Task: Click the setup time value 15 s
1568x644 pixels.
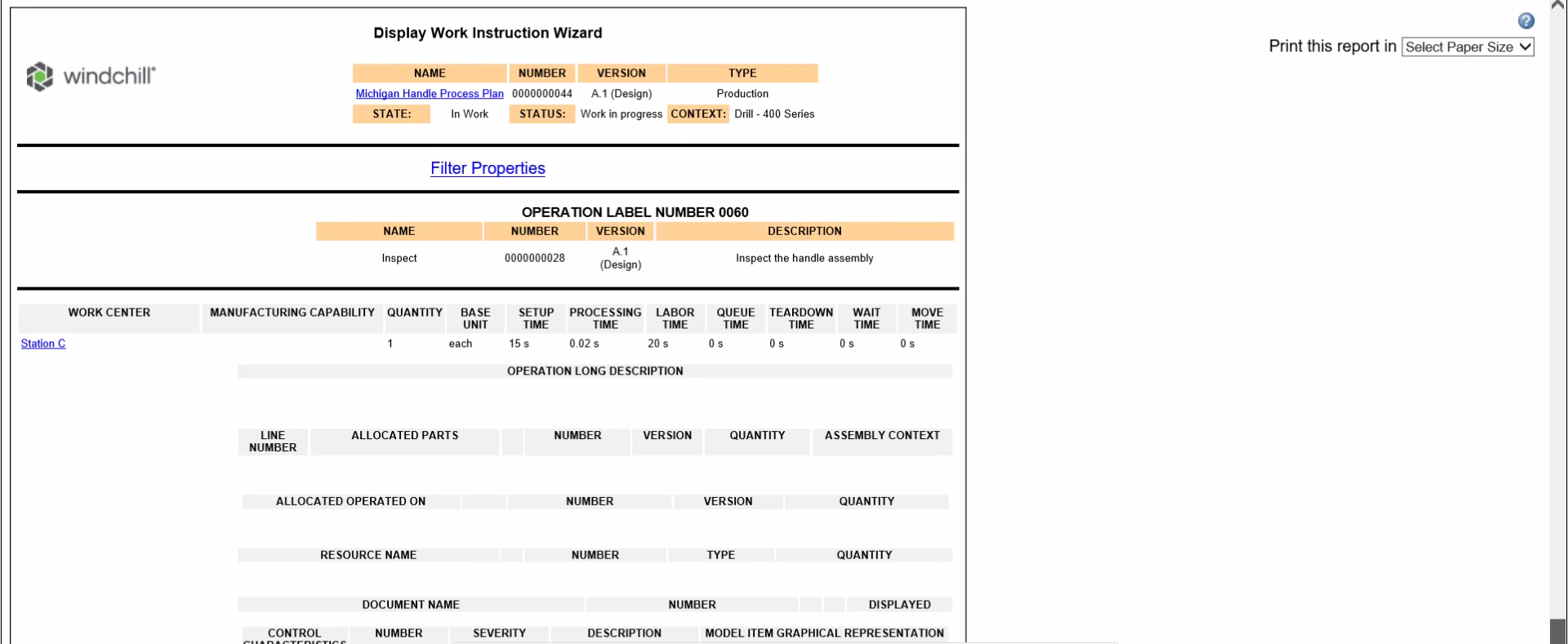Action: tap(519, 344)
